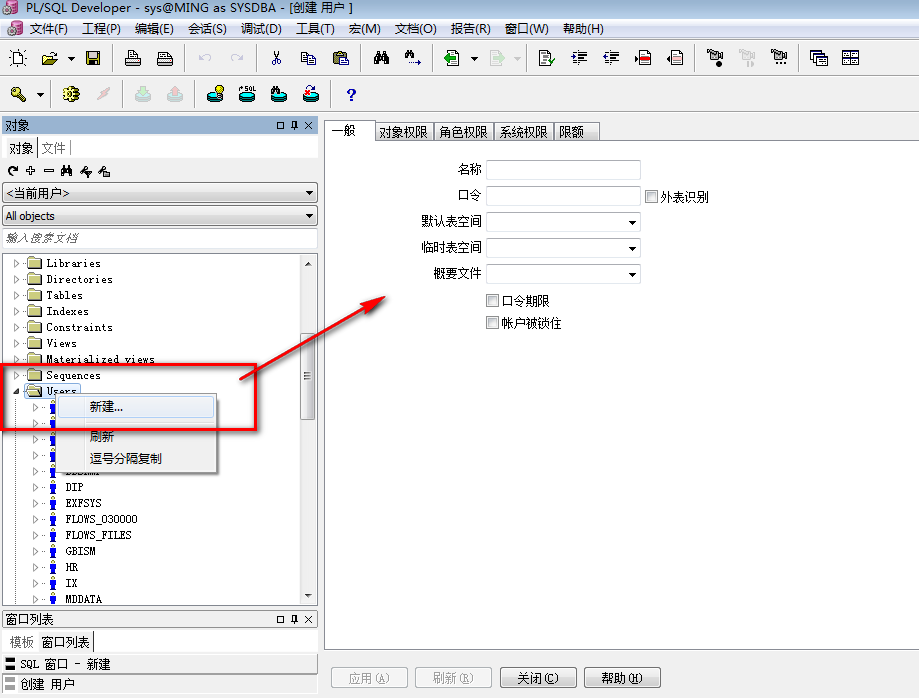This screenshot has width=919, height=698.
Task: Click the New file toolbar icon
Action: (x=18, y=58)
